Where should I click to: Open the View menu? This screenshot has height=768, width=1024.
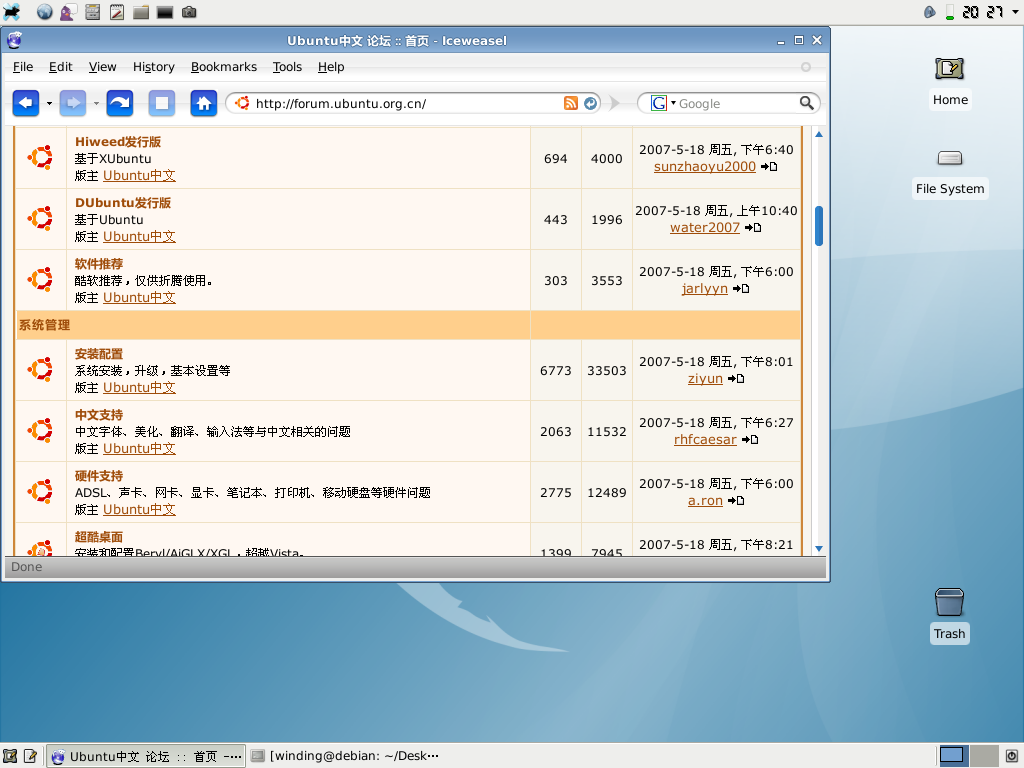(x=103, y=67)
